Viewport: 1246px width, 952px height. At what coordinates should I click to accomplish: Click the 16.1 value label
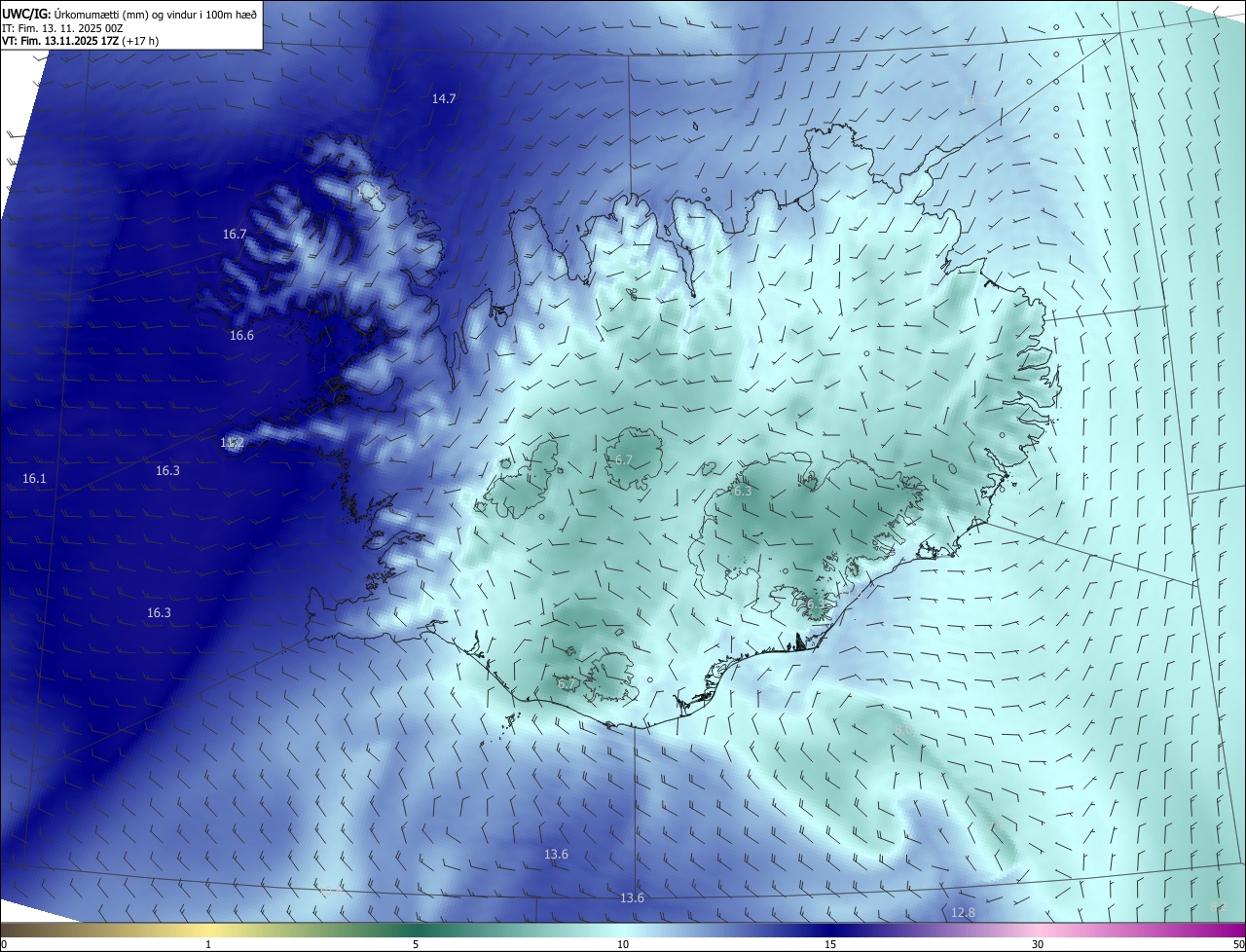[34, 478]
